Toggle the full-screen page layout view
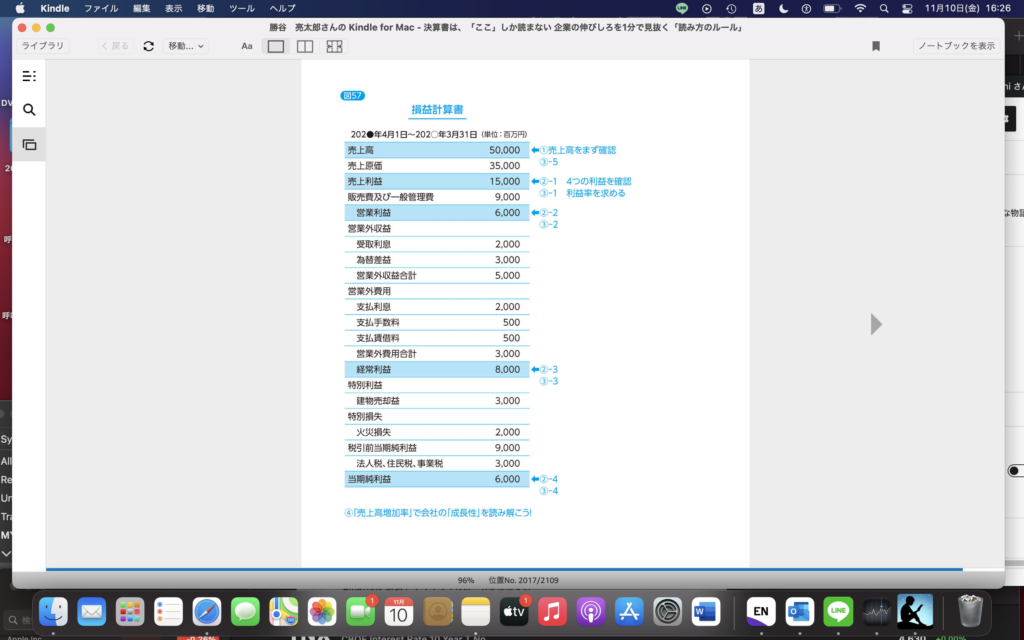 pyautogui.click(x=334, y=46)
